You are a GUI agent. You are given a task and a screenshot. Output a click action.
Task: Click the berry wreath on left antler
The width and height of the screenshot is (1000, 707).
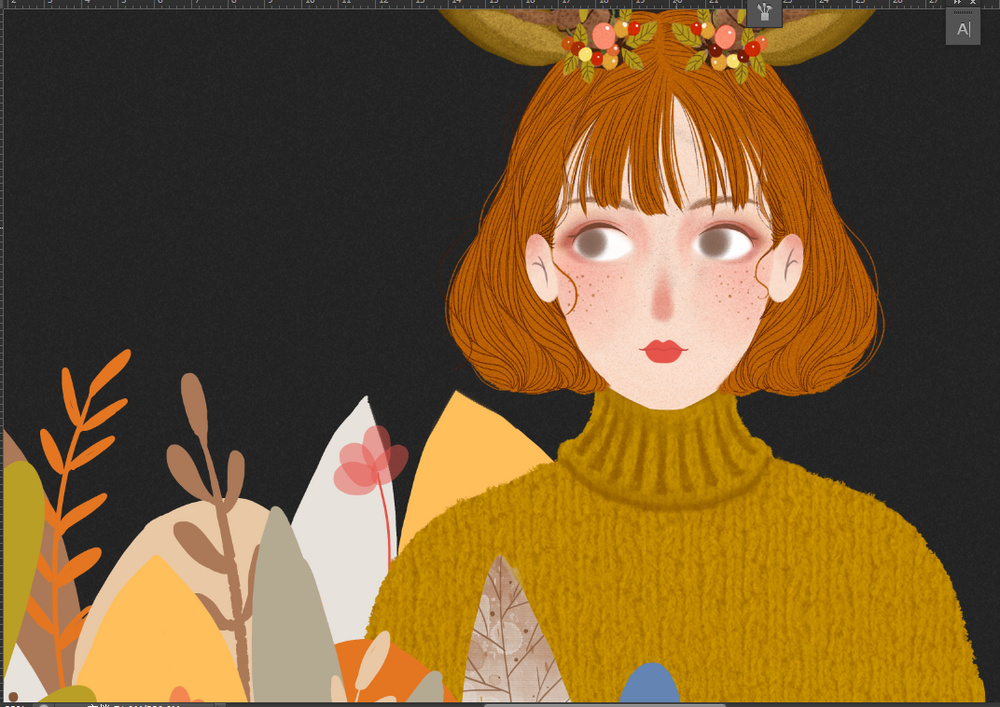[605, 43]
